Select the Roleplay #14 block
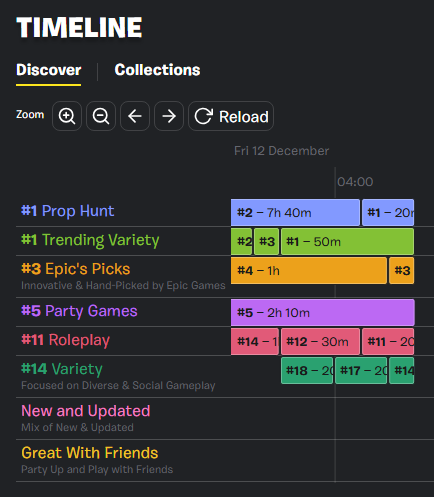The width and height of the screenshot is (434, 497). [x=255, y=342]
